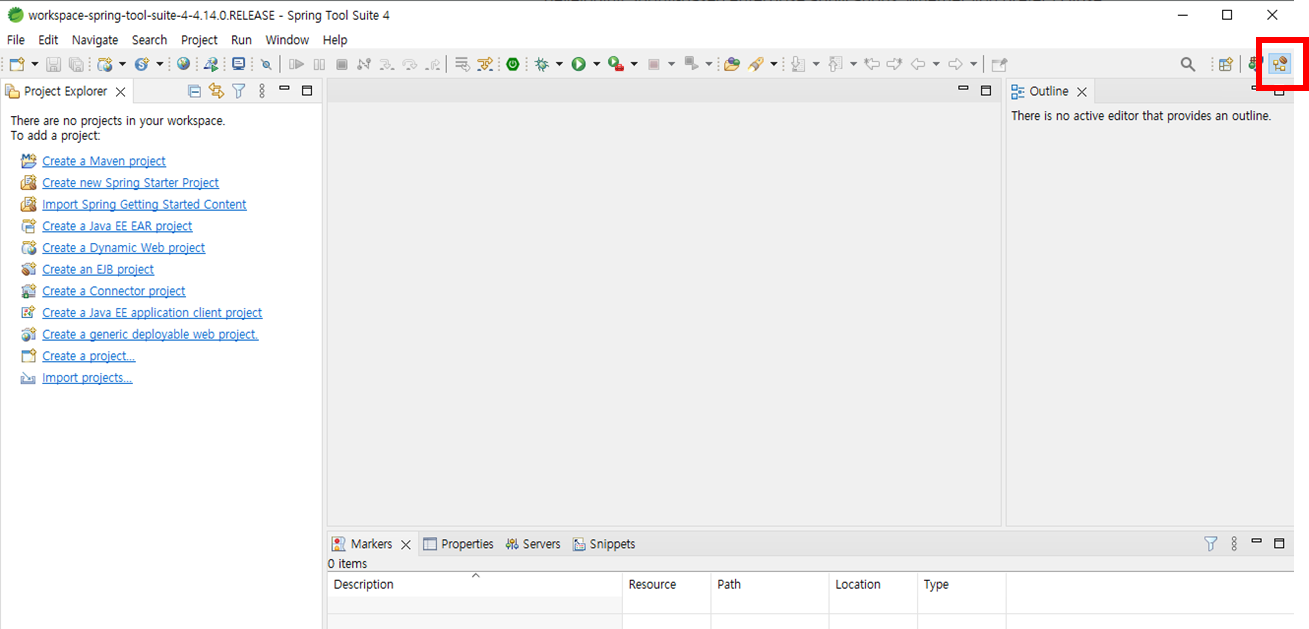Click Create a Connector project link

(x=114, y=291)
